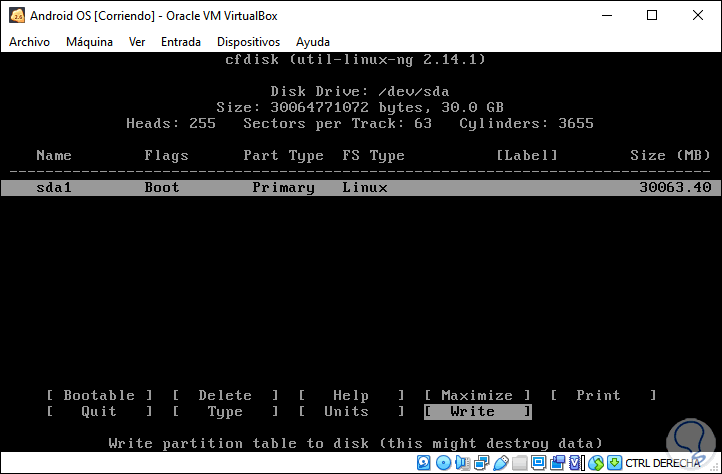Select the Delete option in cfdisk
This screenshot has width=722, height=474.
click(x=225, y=395)
